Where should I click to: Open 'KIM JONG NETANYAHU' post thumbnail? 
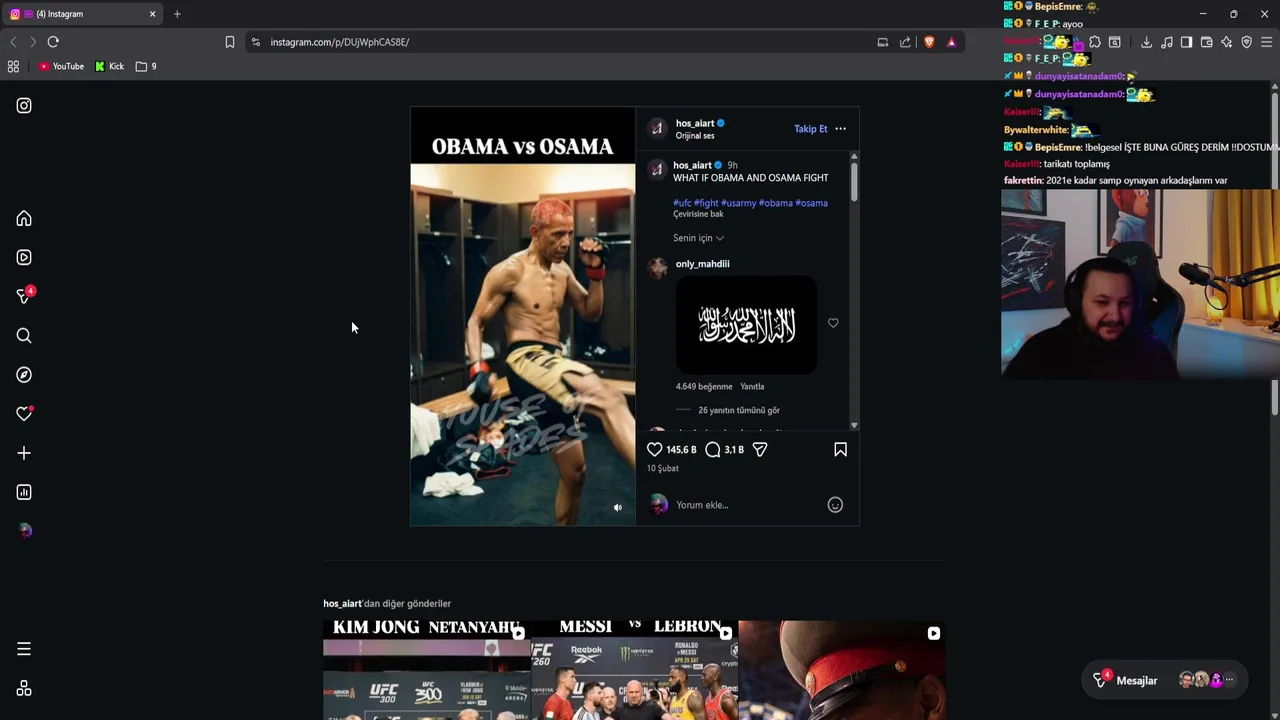pos(427,670)
